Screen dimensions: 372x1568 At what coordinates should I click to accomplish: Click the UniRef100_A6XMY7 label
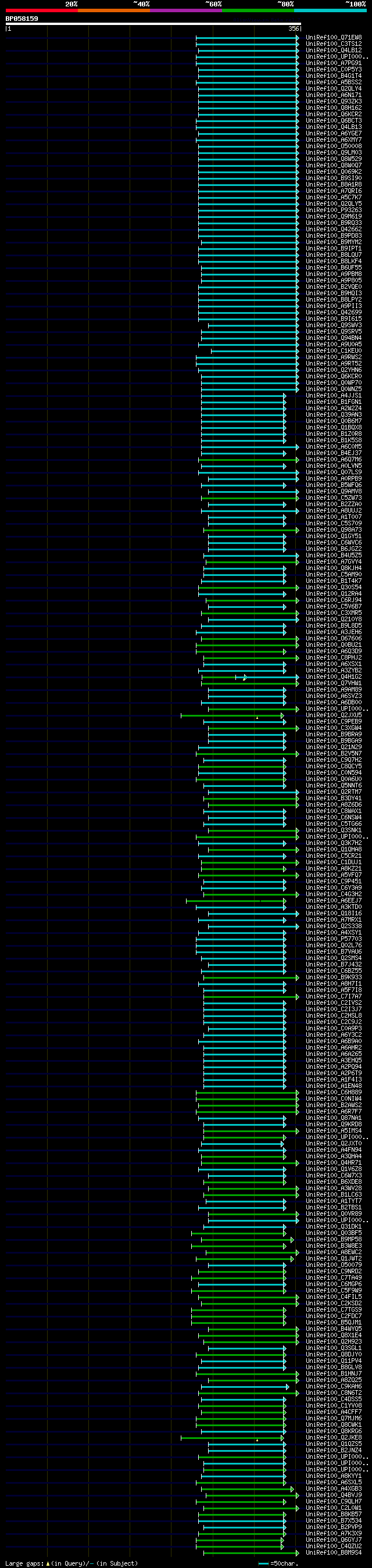[334, 140]
